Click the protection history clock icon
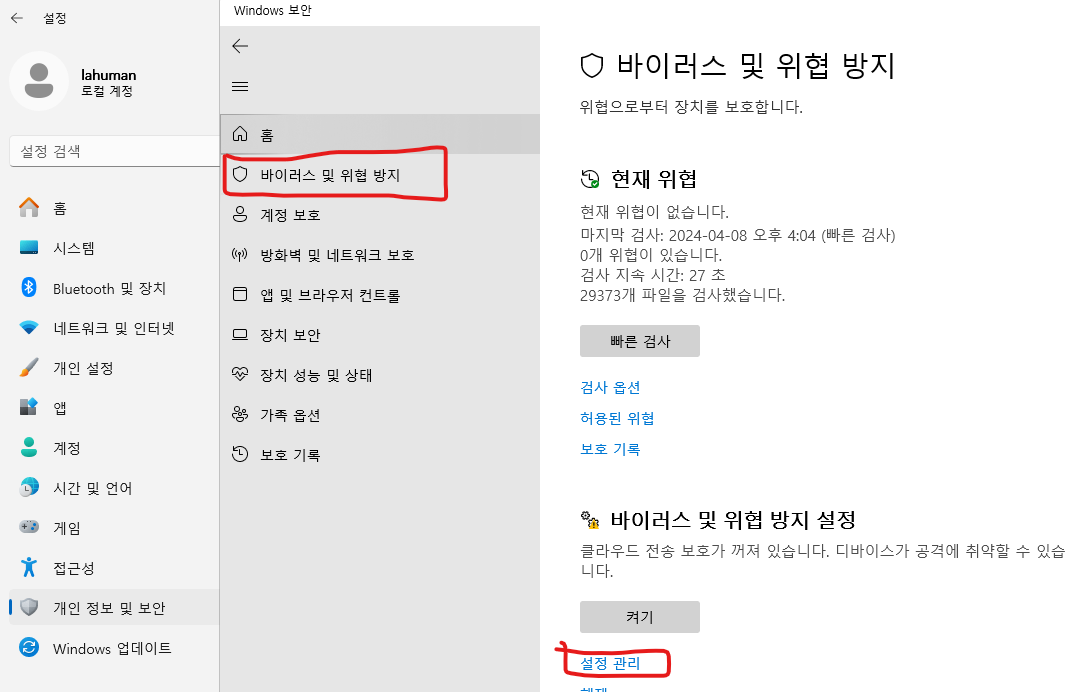This screenshot has height=692, width=1069. pos(240,454)
